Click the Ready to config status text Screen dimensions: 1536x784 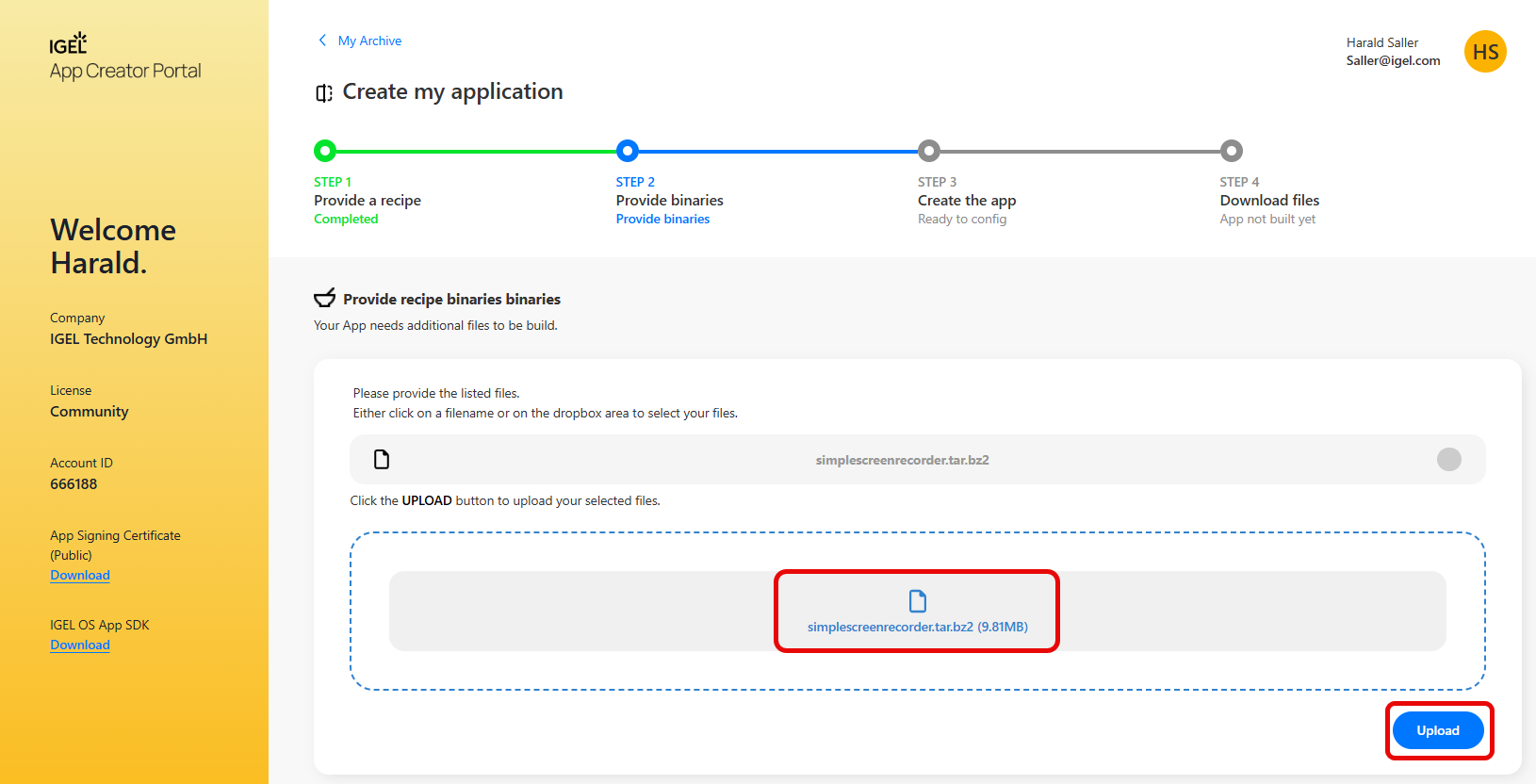[x=962, y=219]
